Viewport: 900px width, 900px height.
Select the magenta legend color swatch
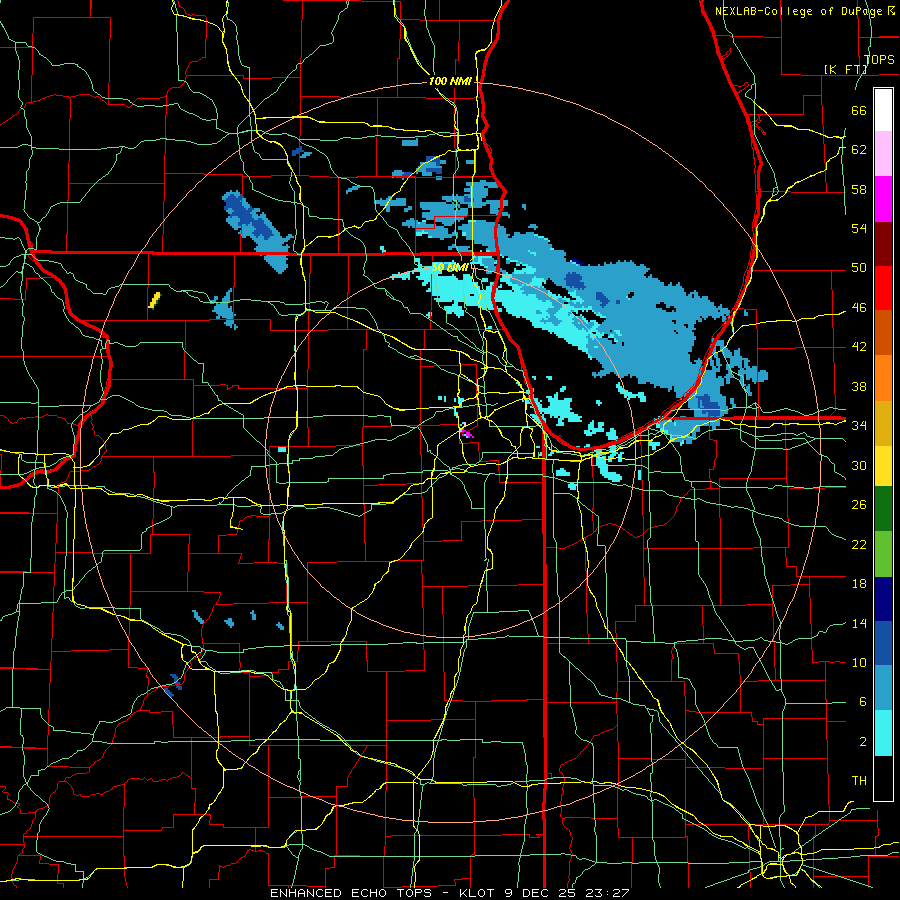point(883,199)
